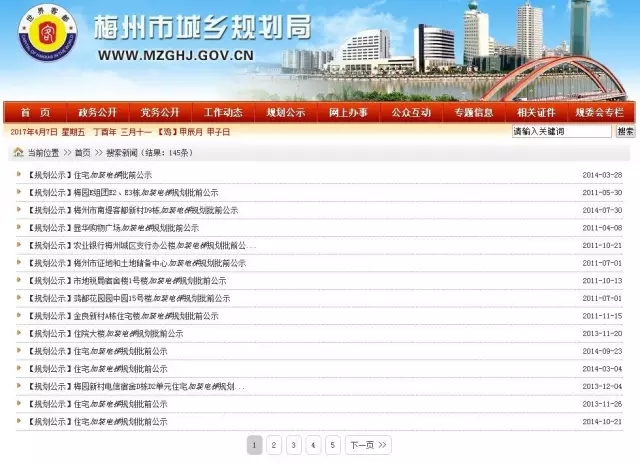
Task: Click the arrow bullet beside 登华购物广场 notice
Action: 20,228
